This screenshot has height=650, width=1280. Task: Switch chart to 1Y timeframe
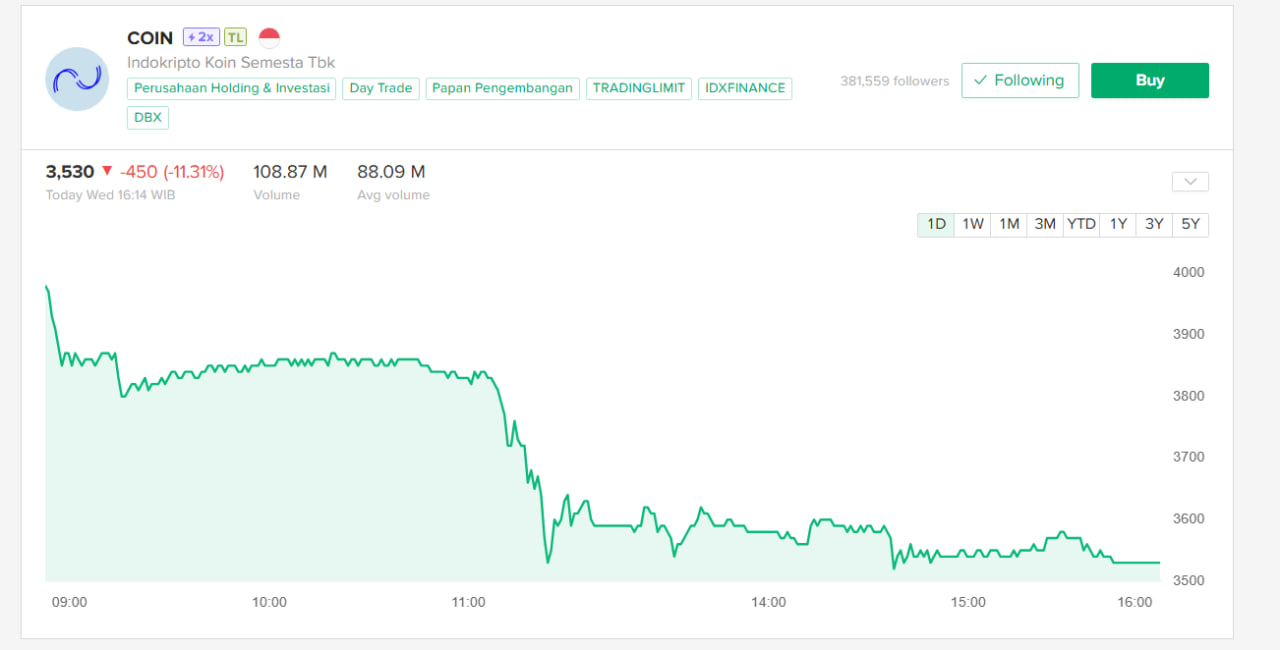[1118, 224]
